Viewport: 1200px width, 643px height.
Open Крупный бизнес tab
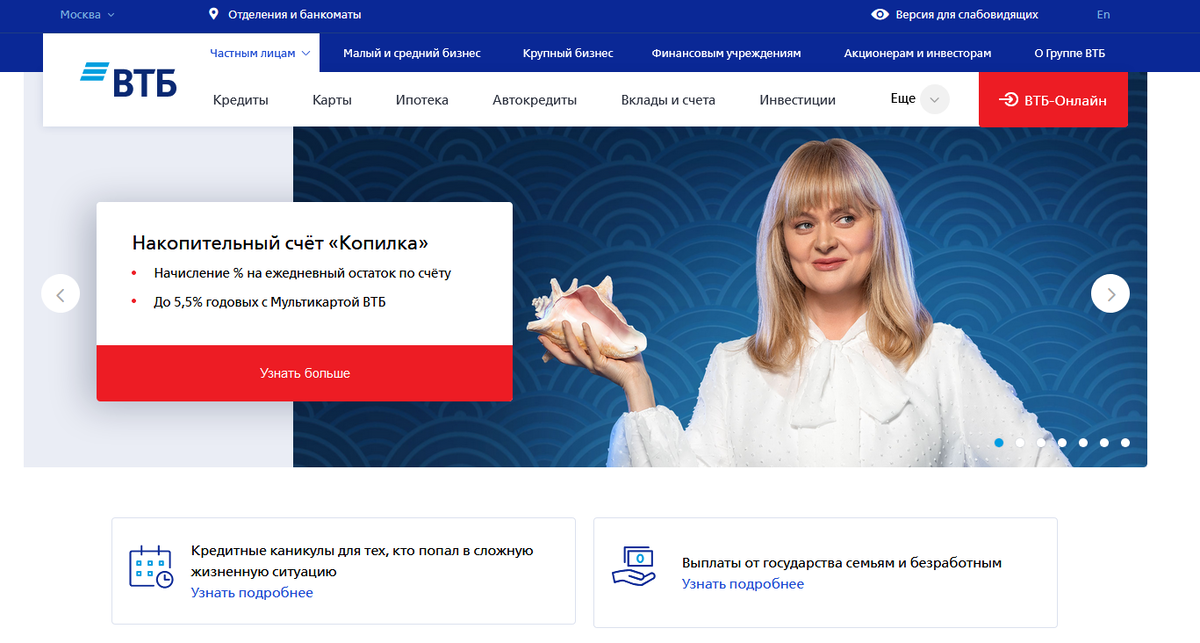coord(568,53)
